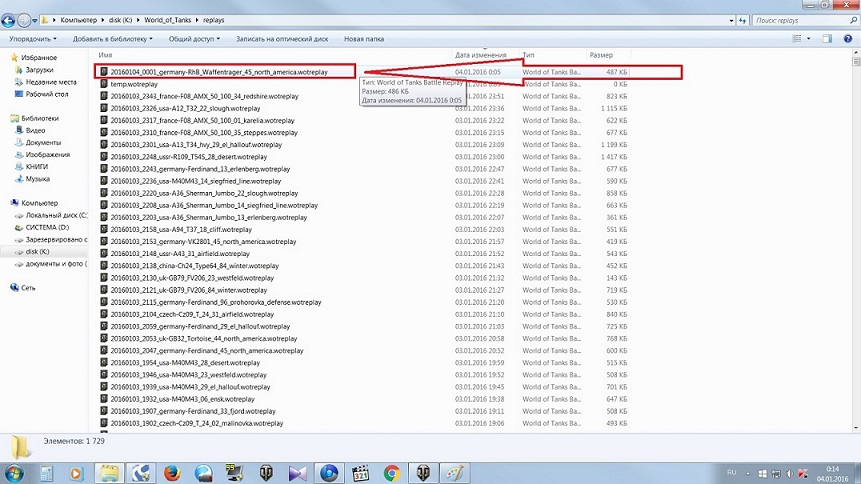Open the calculator icon in taskbar
This screenshot has height=484, width=861.
click(x=46, y=473)
